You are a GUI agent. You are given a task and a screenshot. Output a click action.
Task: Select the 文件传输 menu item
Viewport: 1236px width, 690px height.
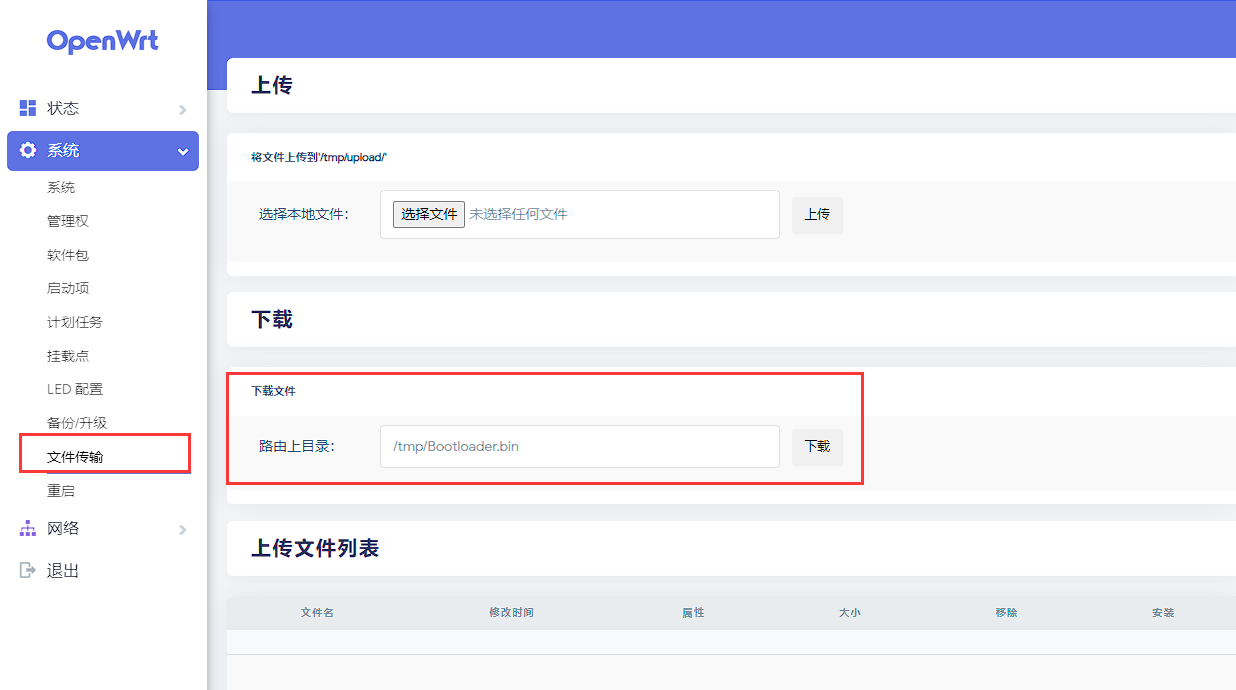pos(75,457)
